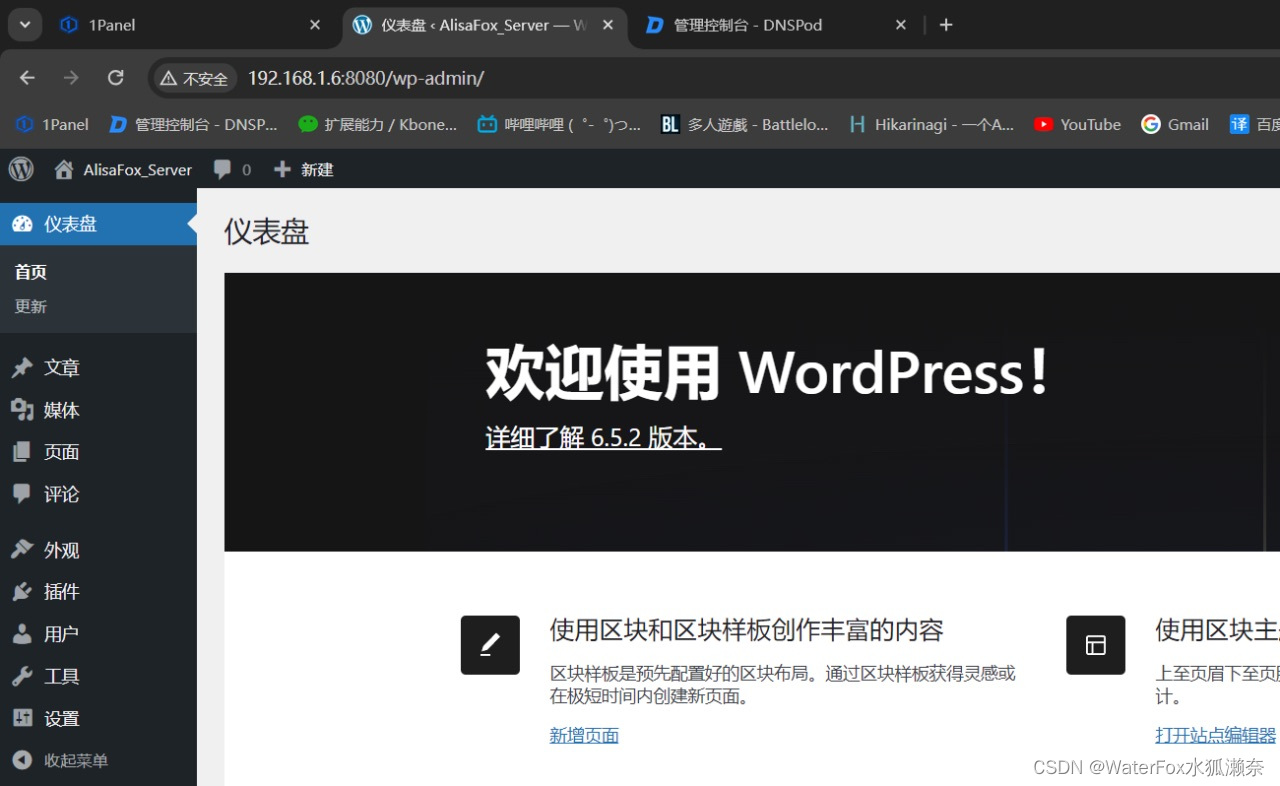Open the 1Panel bookmark
The image size is (1280, 786).
(53, 124)
